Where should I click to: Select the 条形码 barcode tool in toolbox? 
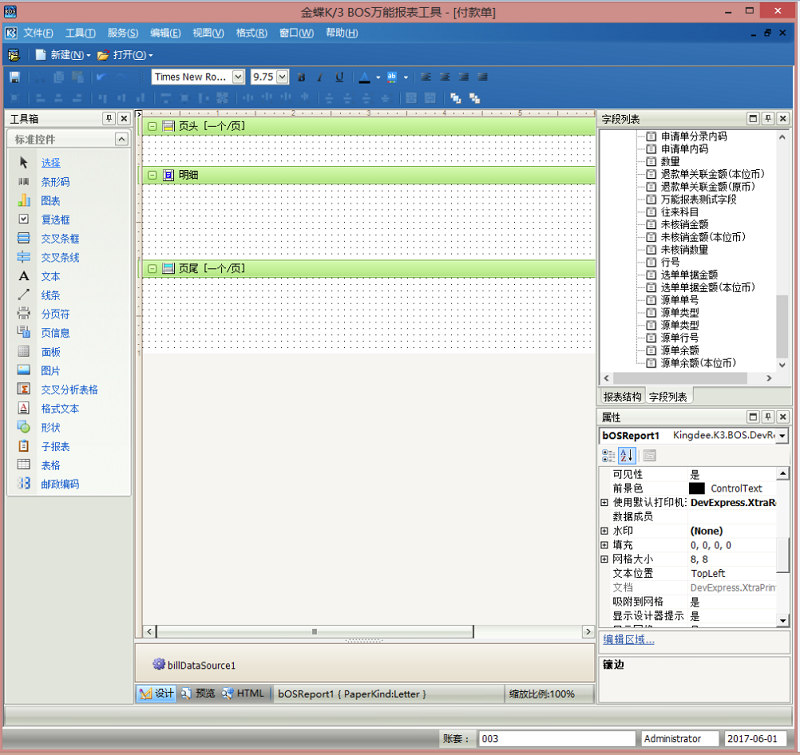coord(54,182)
